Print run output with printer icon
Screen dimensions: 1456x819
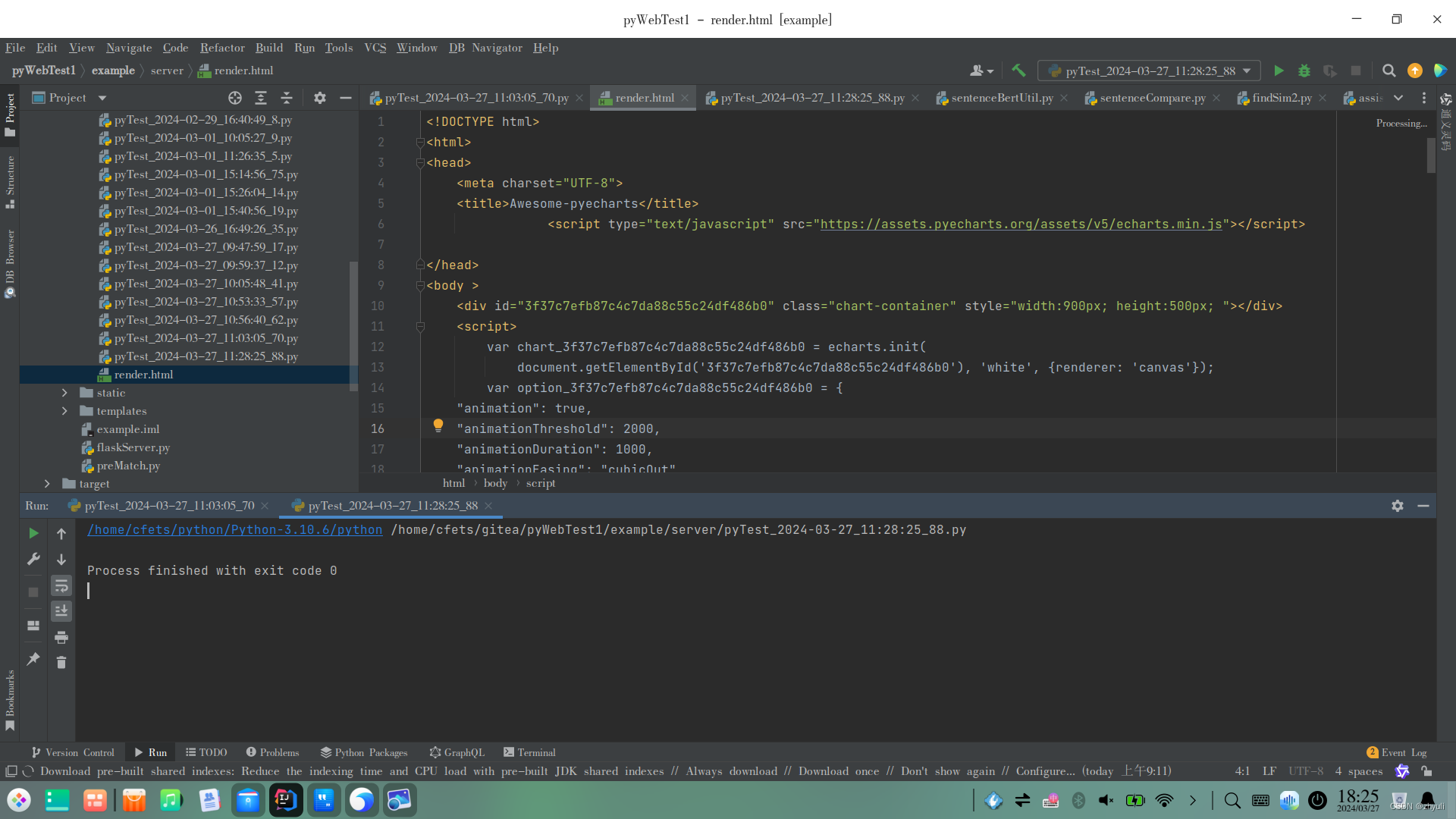(61, 637)
